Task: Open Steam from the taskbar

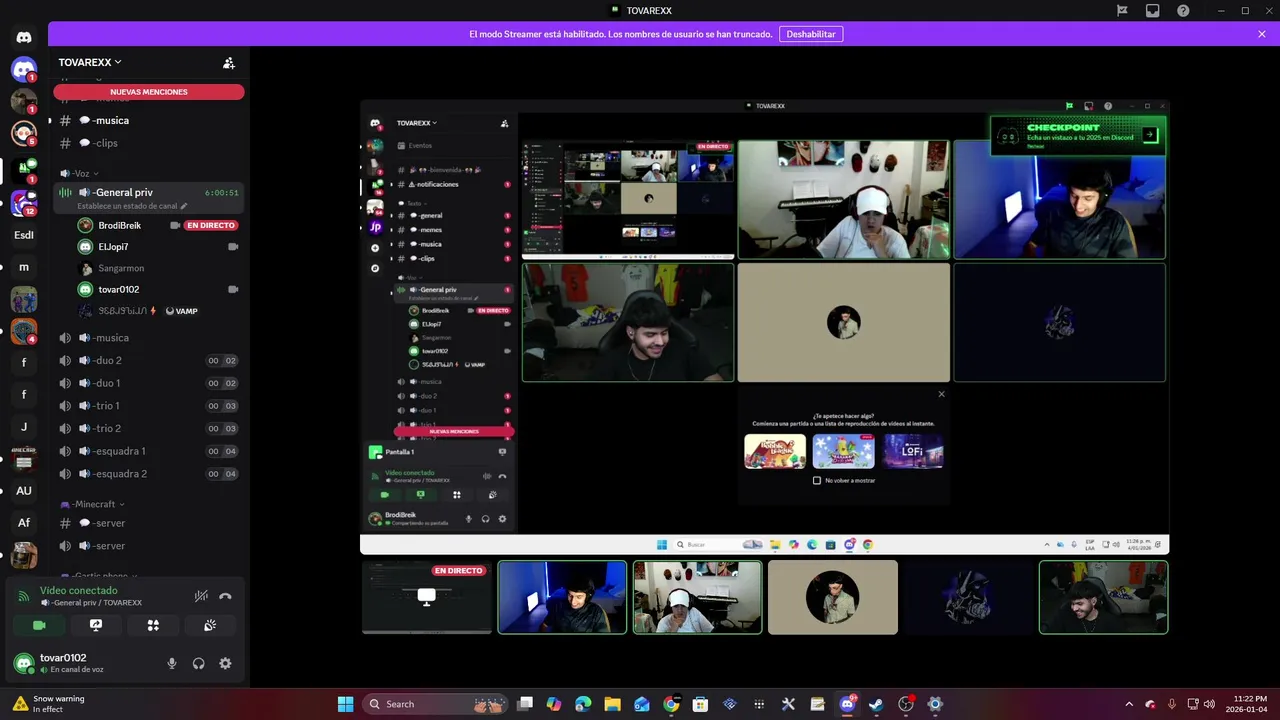Action: pos(876,704)
